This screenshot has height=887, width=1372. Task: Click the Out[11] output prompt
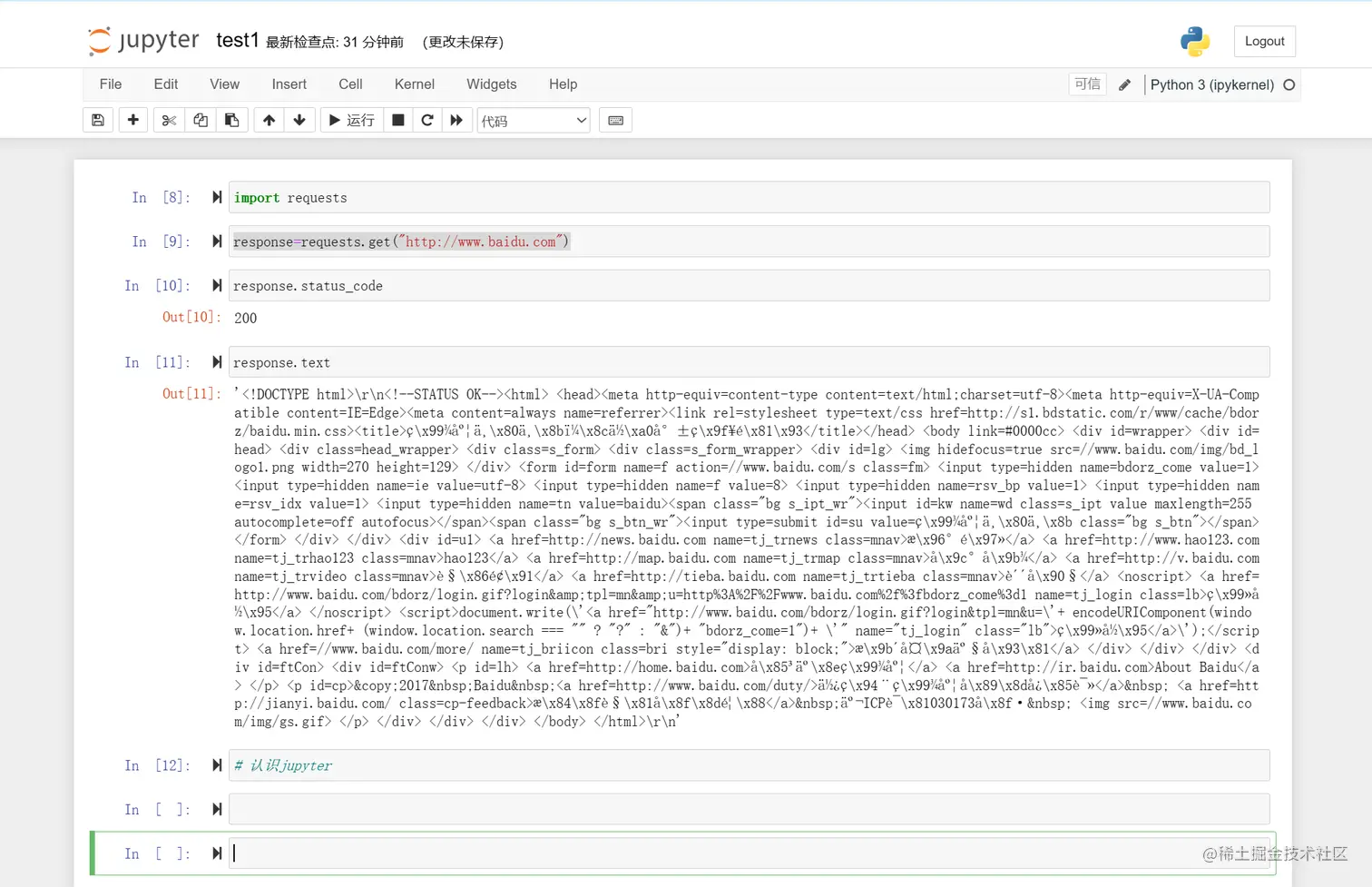pyautogui.click(x=191, y=394)
